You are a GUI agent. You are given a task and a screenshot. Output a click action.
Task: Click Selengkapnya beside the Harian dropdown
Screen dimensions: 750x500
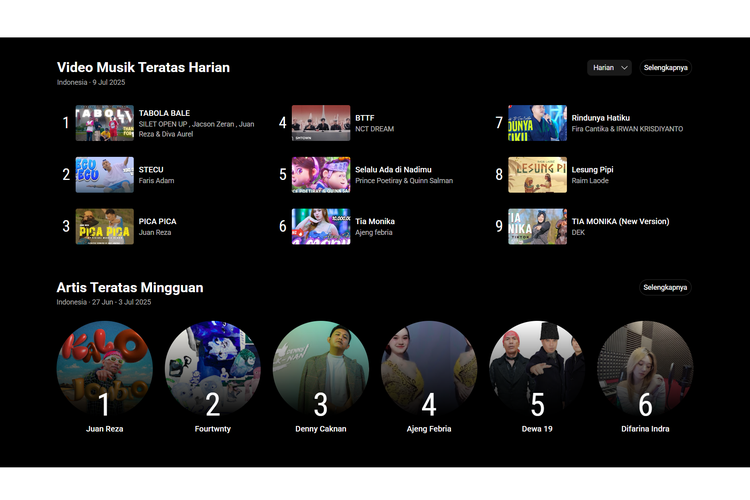coord(666,68)
